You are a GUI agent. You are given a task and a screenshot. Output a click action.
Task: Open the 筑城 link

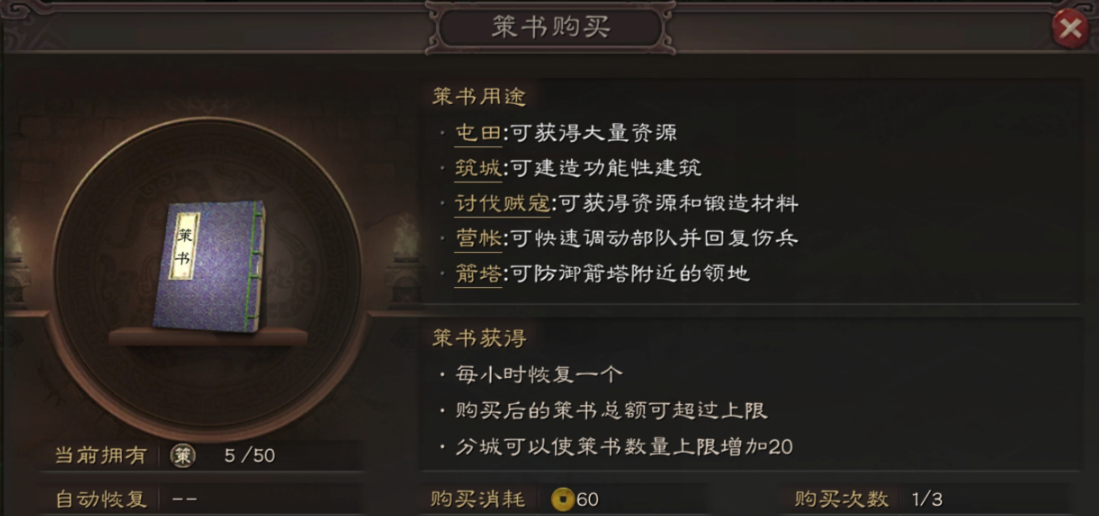[x=478, y=168]
